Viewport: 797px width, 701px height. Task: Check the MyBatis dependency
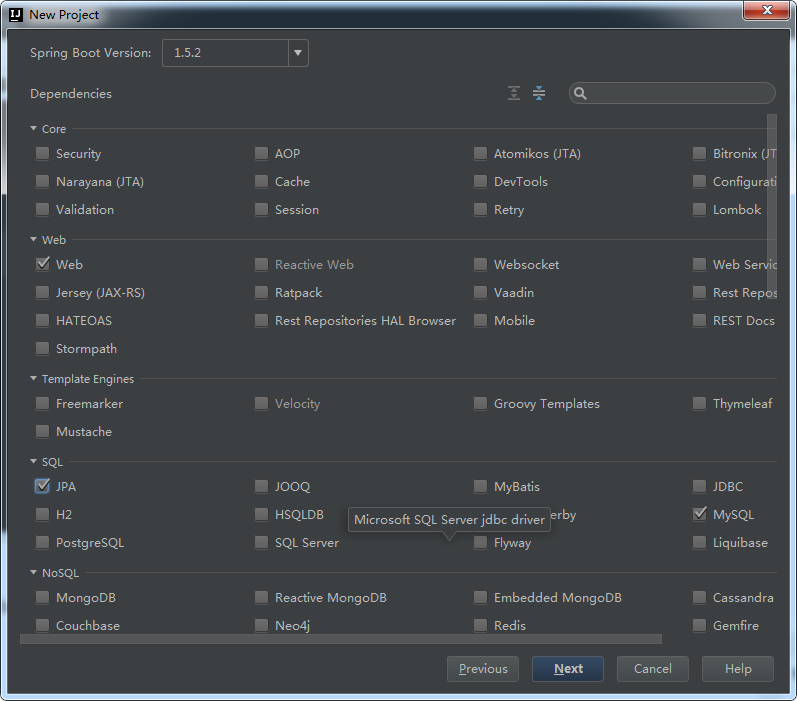coord(480,486)
